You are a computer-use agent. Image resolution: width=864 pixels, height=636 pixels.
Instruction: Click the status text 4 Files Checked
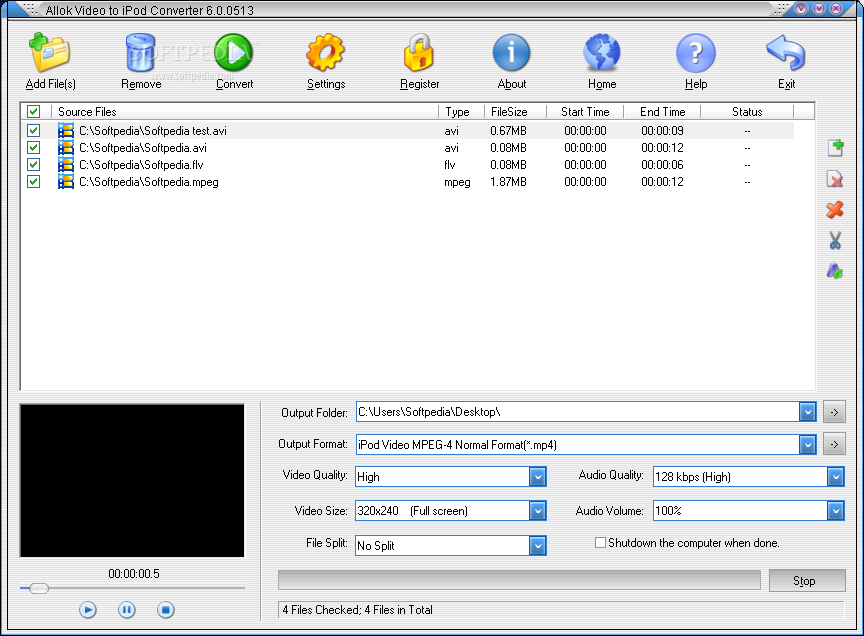(x=321, y=610)
